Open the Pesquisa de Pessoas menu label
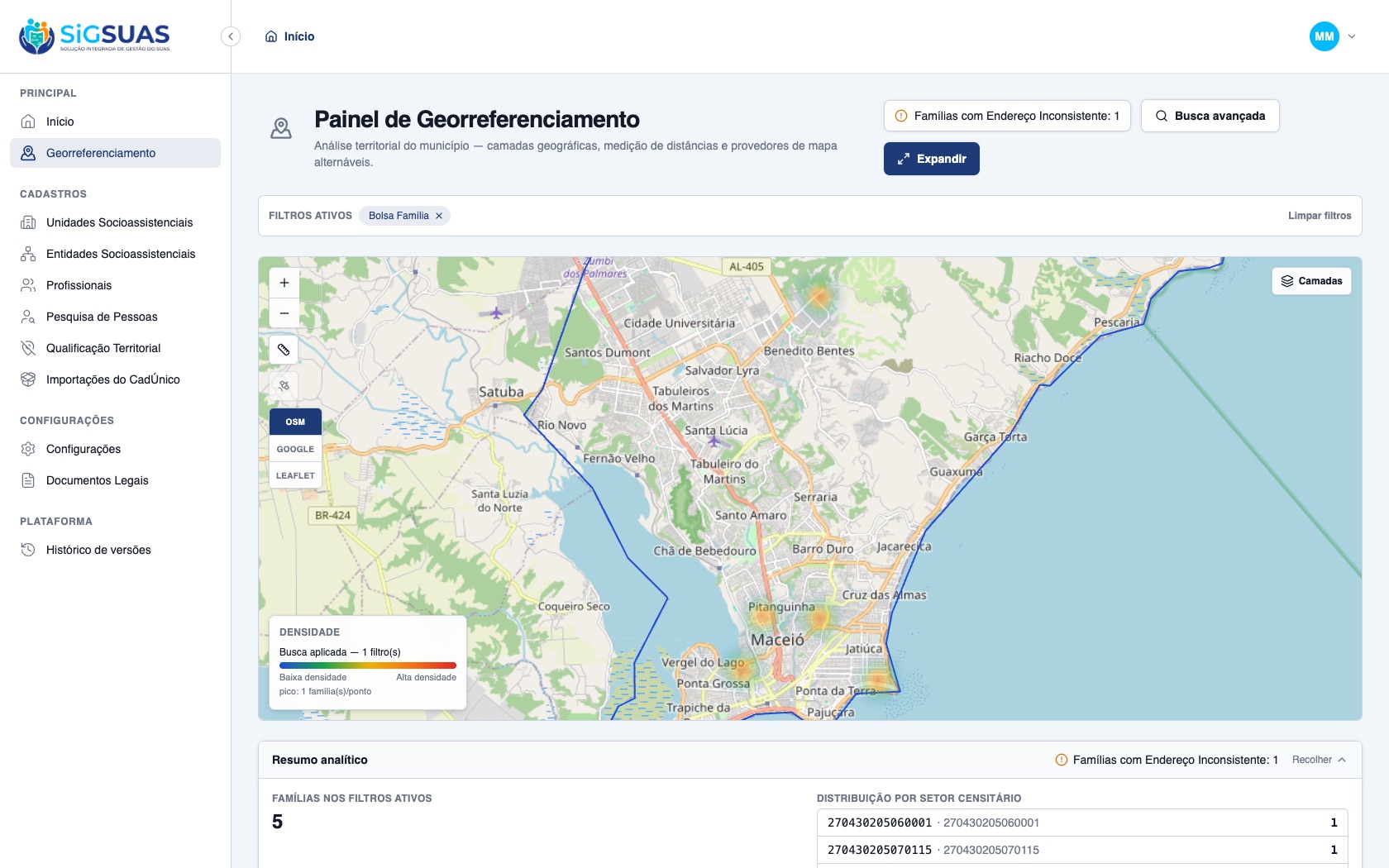The width and height of the screenshot is (1389, 868). pyautogui.click(x=102, y=317)
